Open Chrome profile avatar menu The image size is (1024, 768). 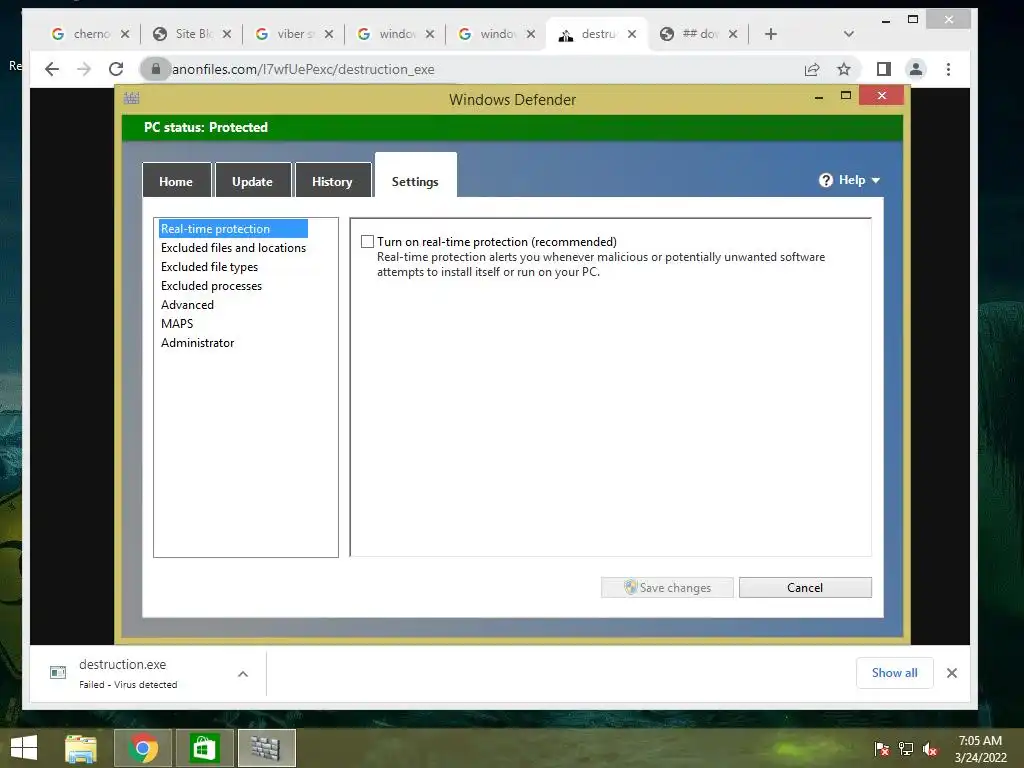pos(916,69)
